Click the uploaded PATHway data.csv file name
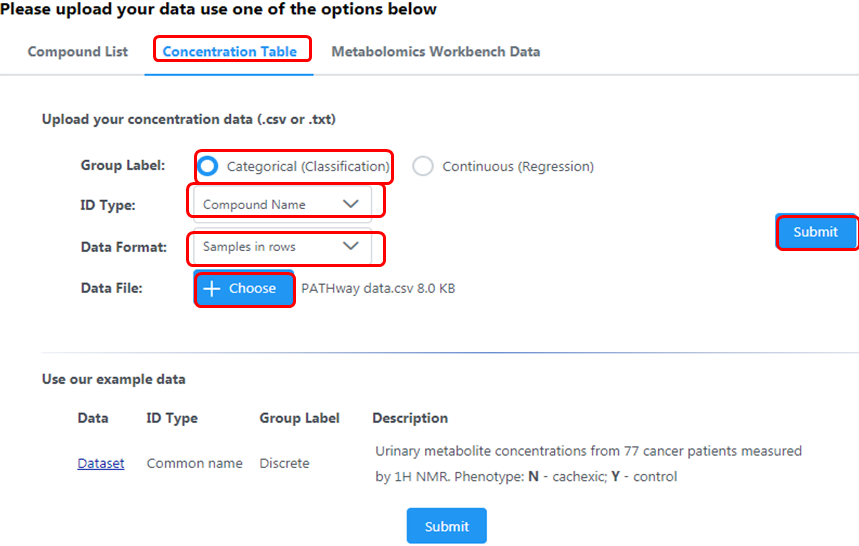The height and width of the screenshot is (546, 859). click(378, 289)
